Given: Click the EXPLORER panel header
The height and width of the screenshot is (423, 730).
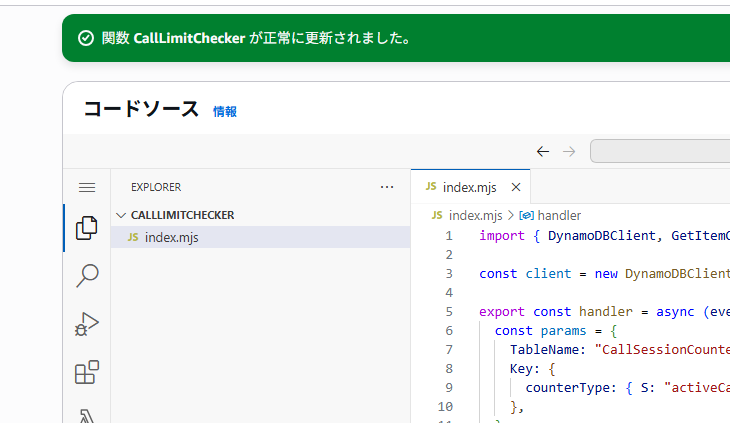Looking at the screenshot, I should pos(156,187).
